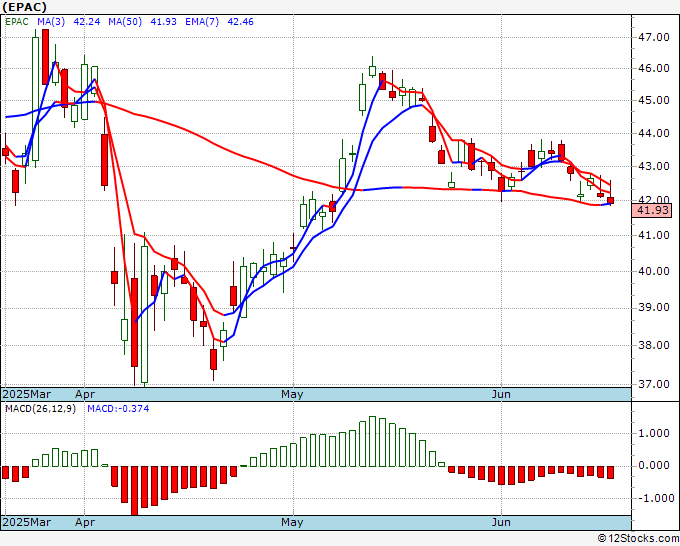Click the 0.000 MACD axis label

point(654,466)
